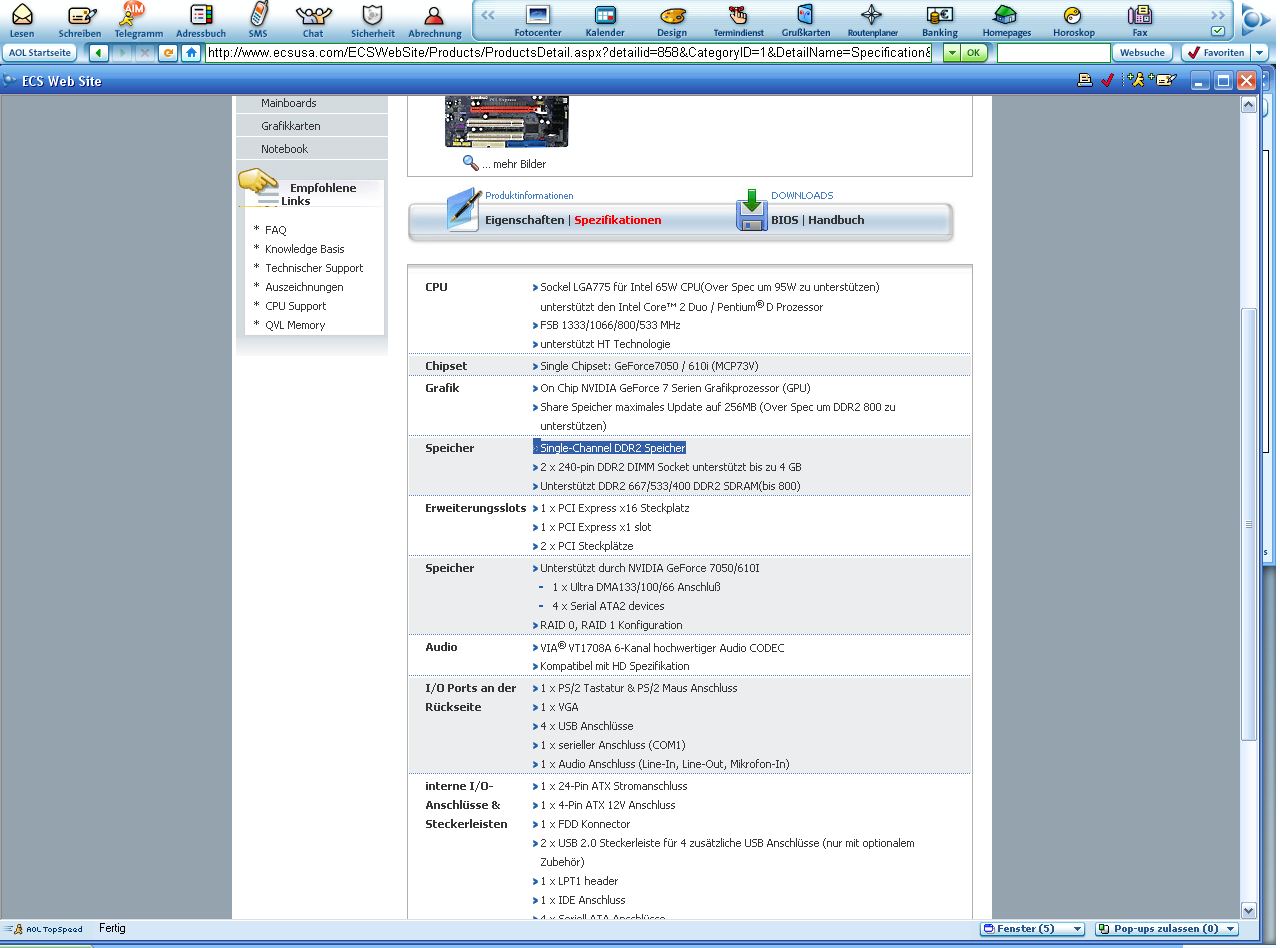Click the AOL TopSpeed status icon
This screenshot has height=948, width=1280.
43,929
